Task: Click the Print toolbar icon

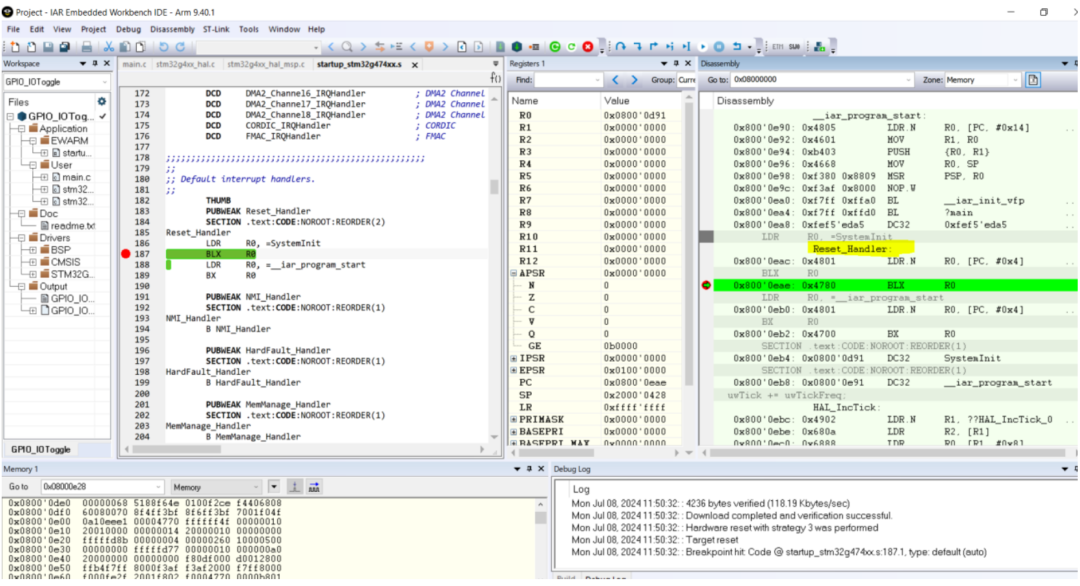Action: tap(87, 47)
